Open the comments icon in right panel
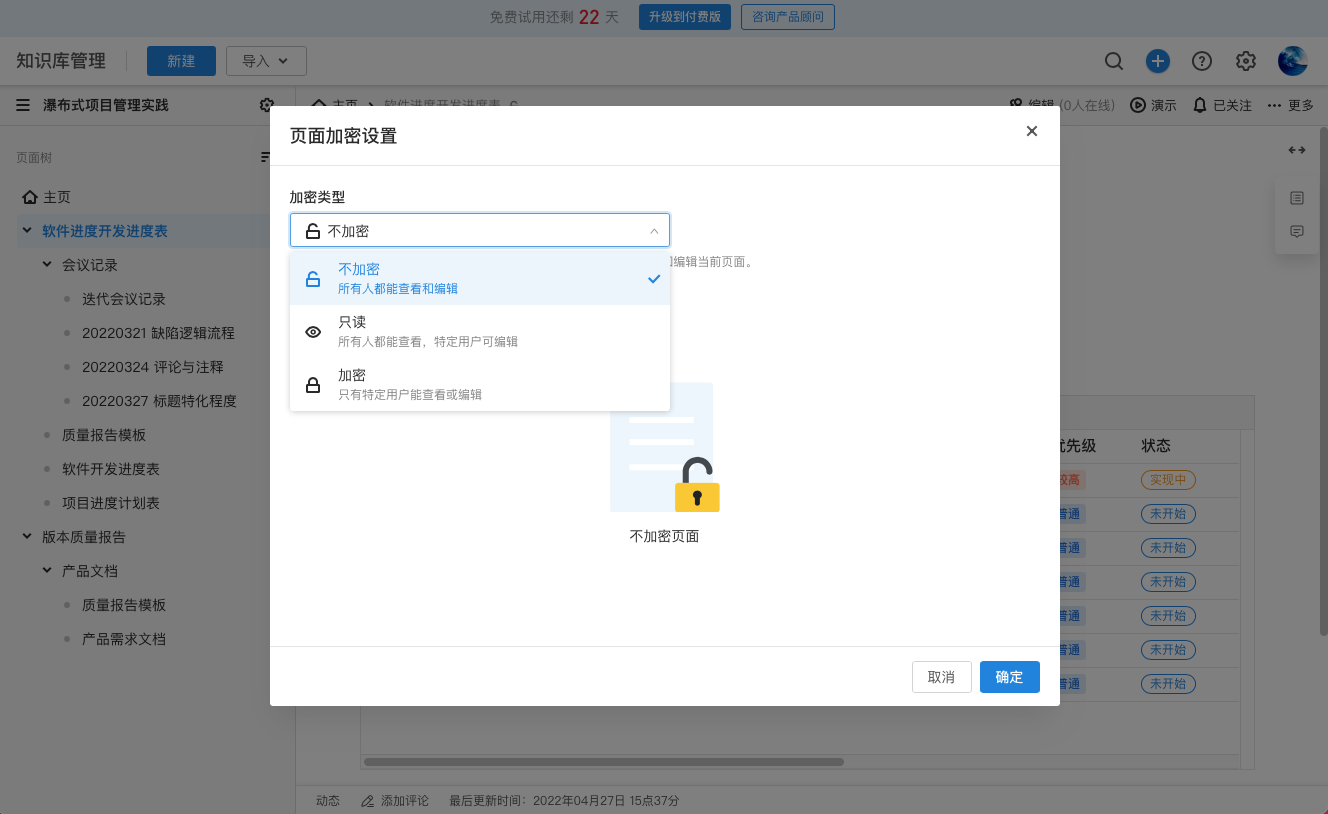 tap(1297, 231)
